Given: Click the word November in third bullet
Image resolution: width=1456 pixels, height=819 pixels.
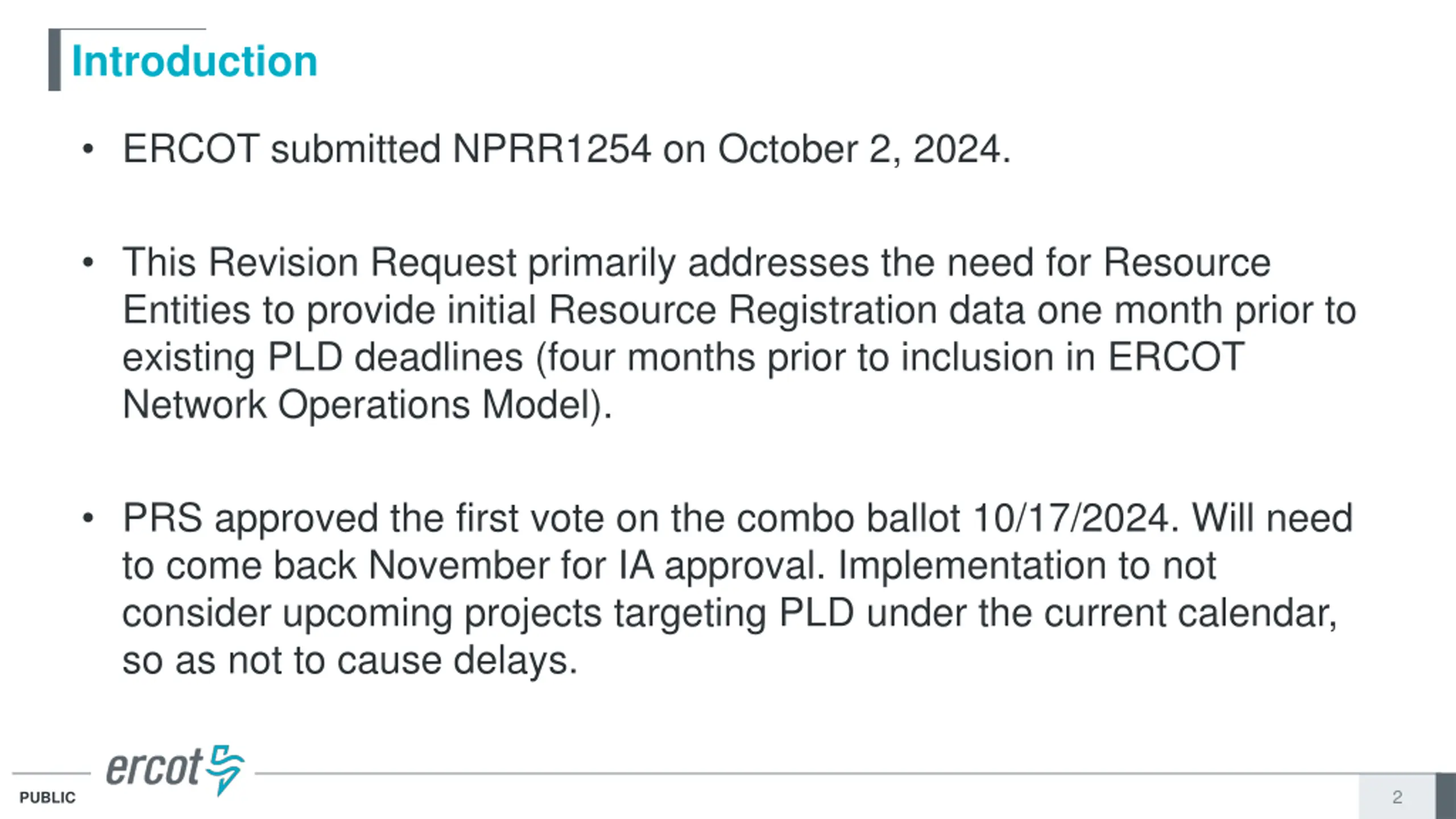Looking at the screenshot, I should [x=458, y=566].
